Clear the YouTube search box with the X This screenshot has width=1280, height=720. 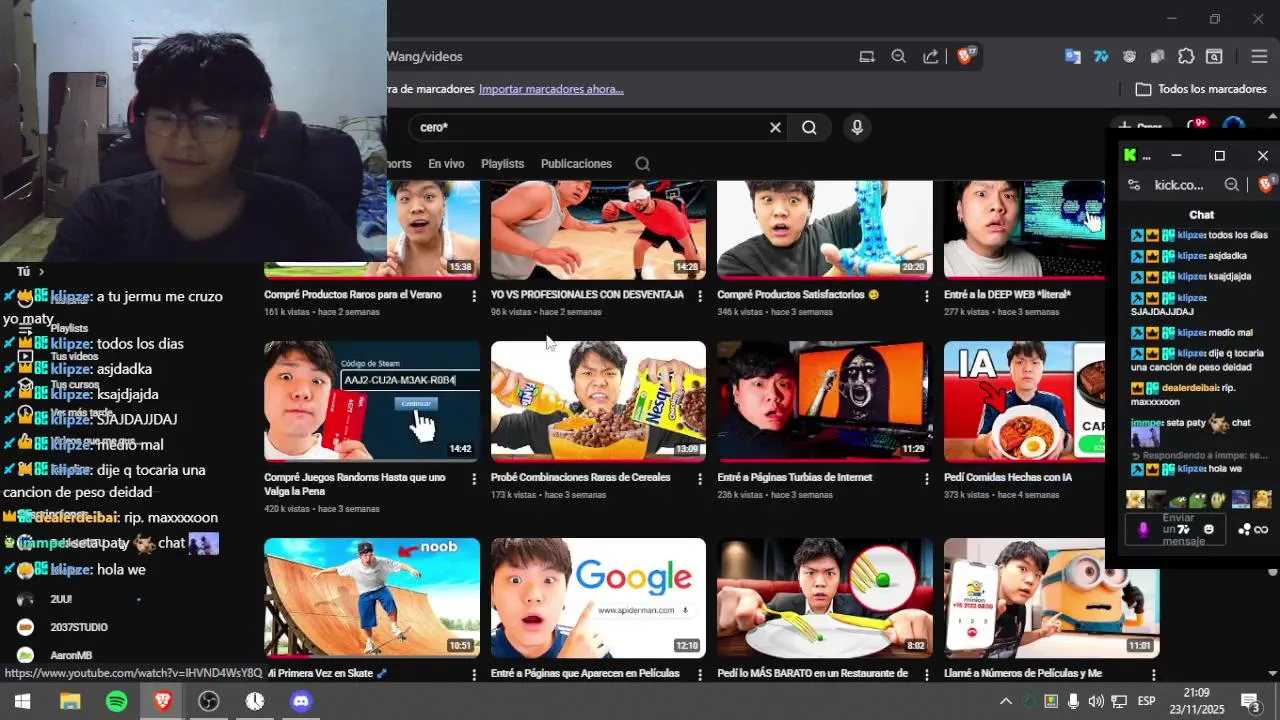pyautogui.click(x=775, y=127)
